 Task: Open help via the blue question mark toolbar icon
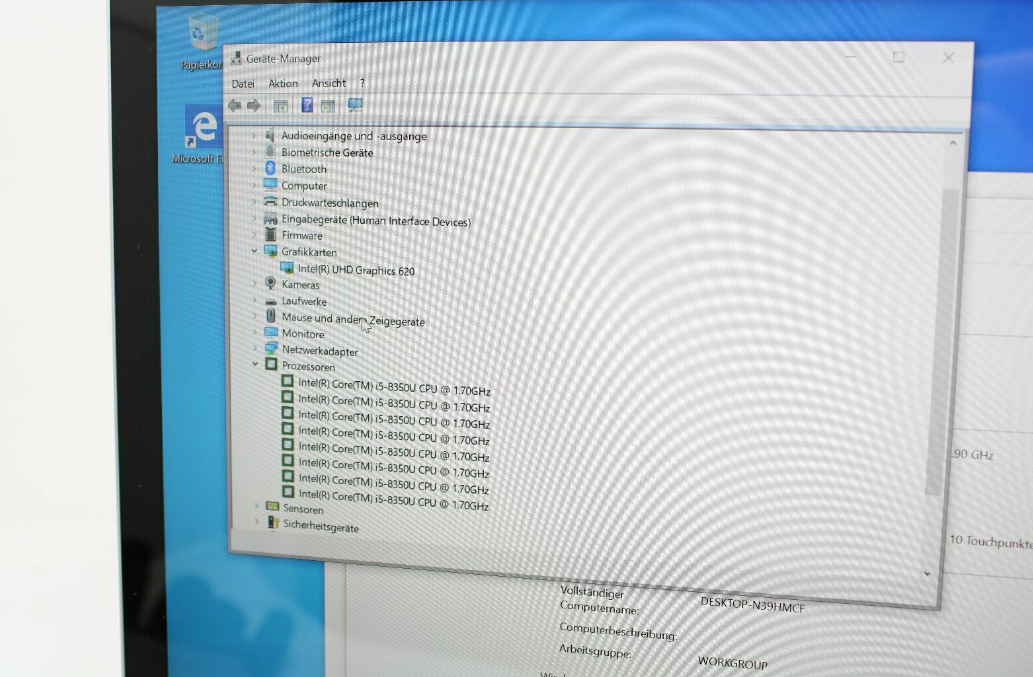pos(307,105)
